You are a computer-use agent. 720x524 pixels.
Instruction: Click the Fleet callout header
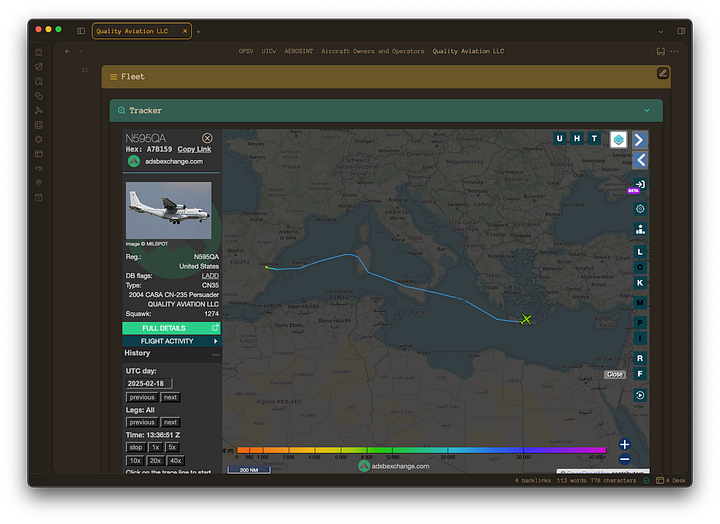click(x=386, y=77)
